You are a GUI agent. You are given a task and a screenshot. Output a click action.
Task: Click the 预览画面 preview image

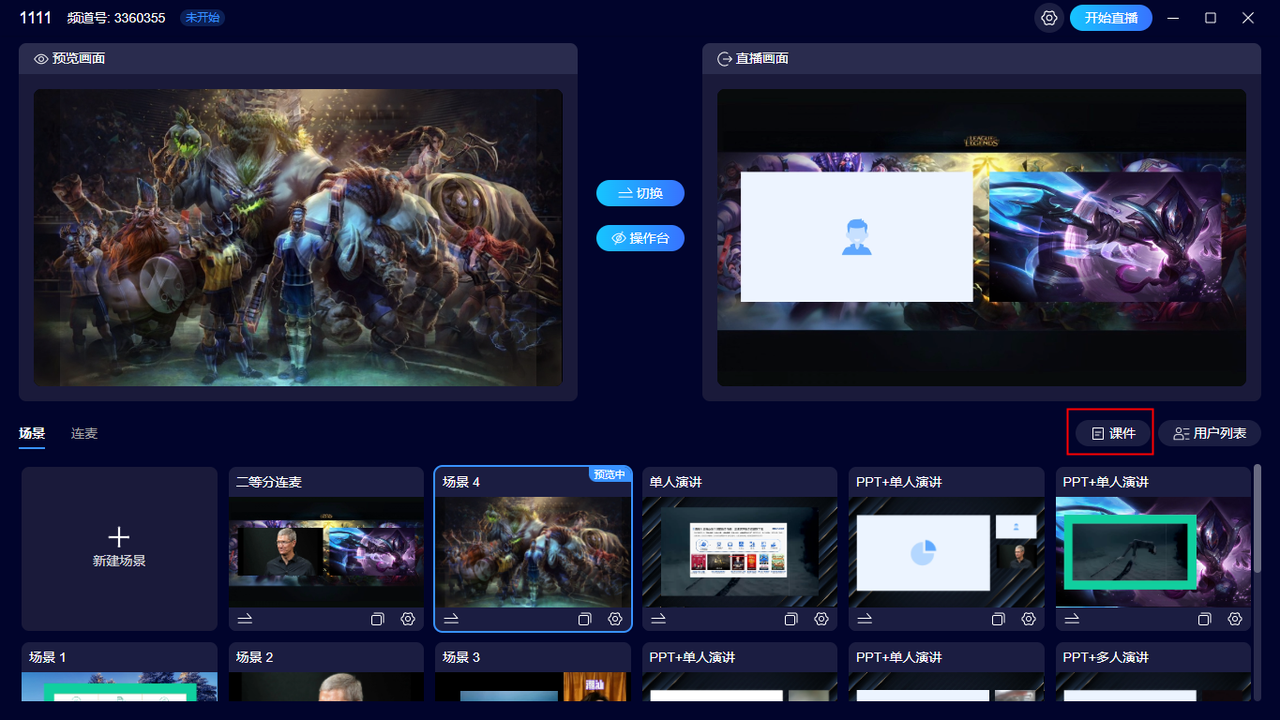tap(298, 237)
